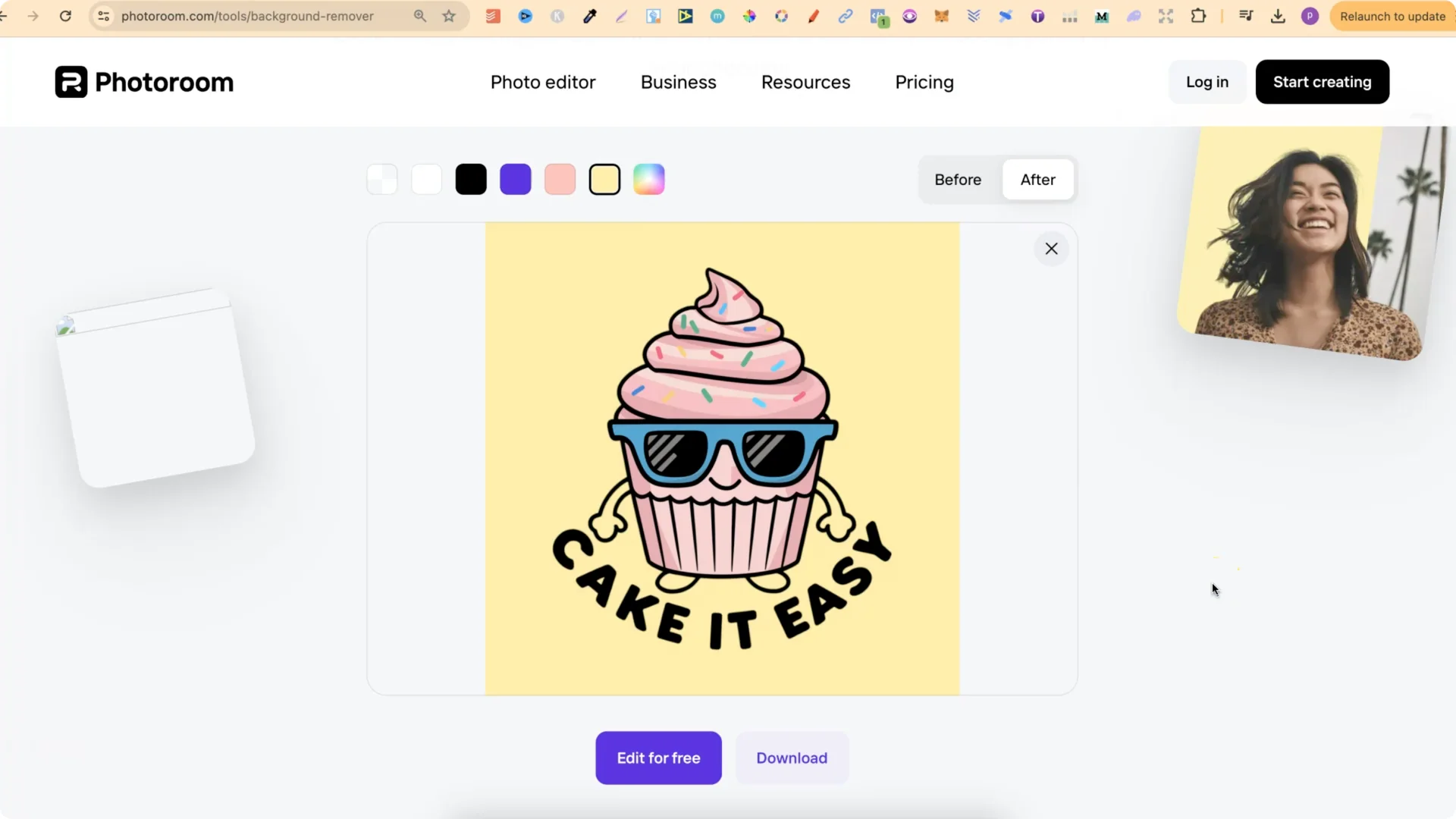Switch to the Before view
1456x819 pixels.
pos(958,179)
